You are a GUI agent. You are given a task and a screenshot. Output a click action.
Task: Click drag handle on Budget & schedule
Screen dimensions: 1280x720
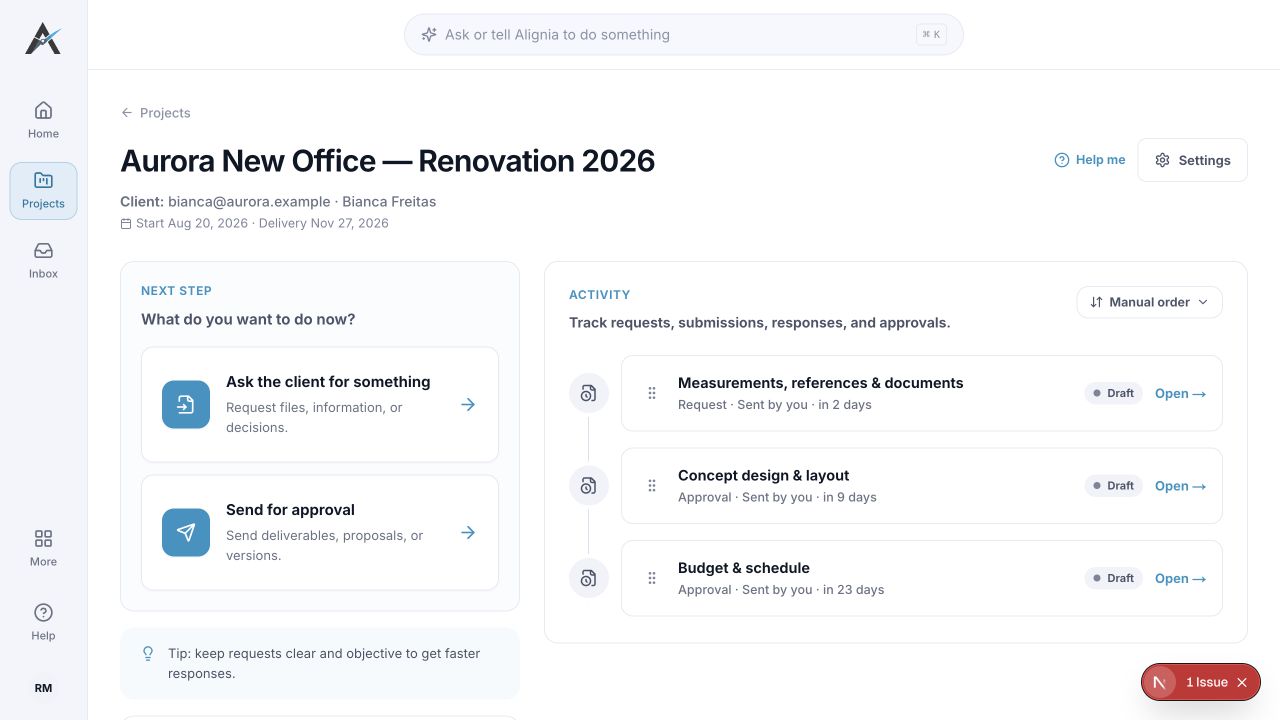(x=652, y=578)
